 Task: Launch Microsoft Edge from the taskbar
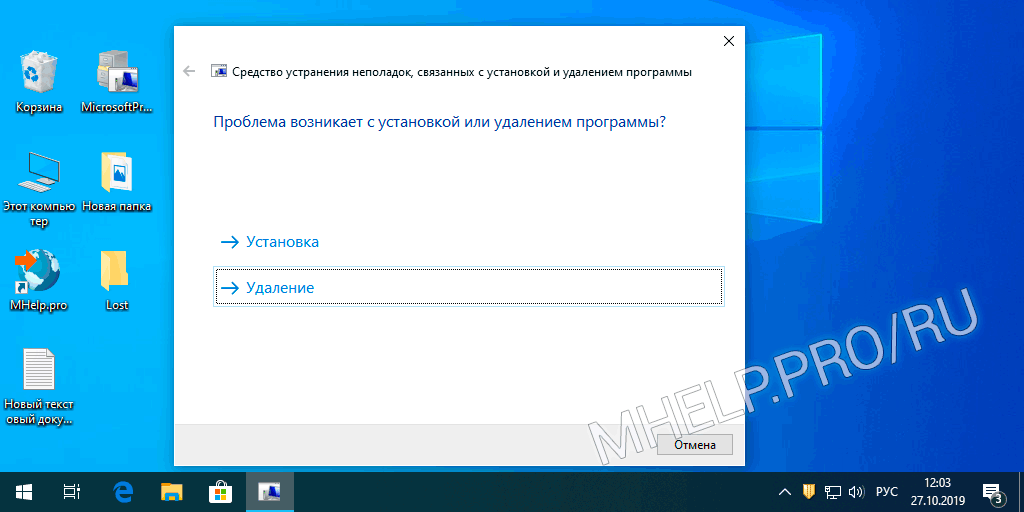[123, 492]
